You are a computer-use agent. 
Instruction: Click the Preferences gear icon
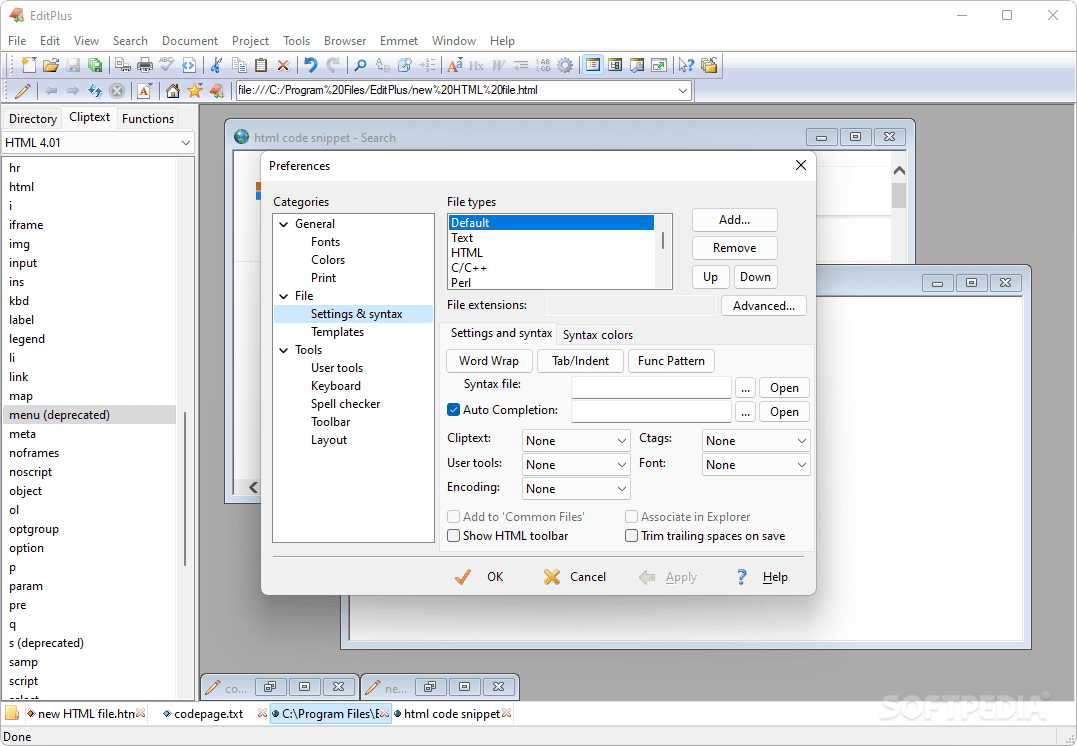[x=565, y=65]
